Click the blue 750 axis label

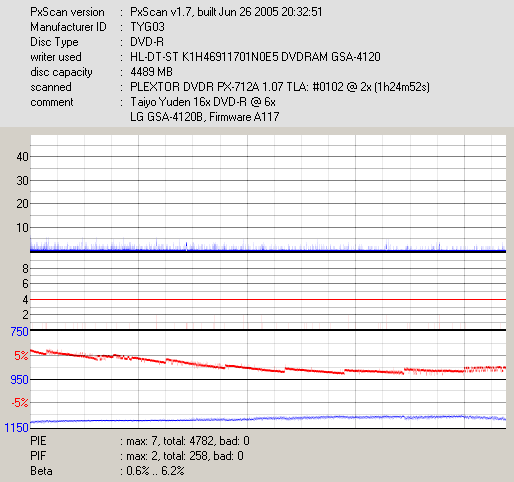tap(19, 332)
